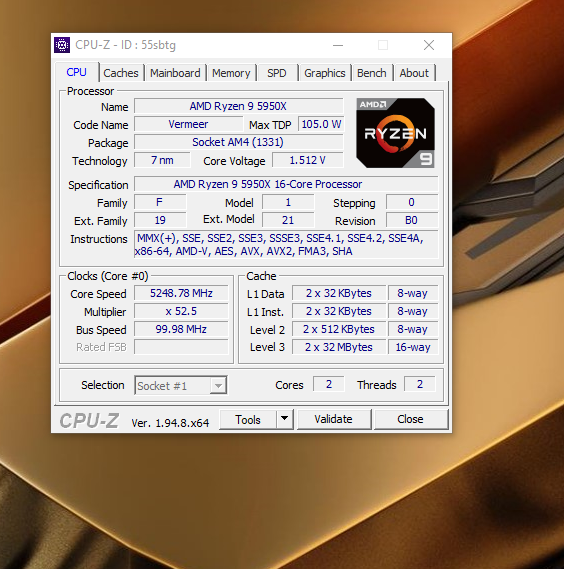Click the Stepping value 0
Screen dimensions: 564x569
[412, 202]
